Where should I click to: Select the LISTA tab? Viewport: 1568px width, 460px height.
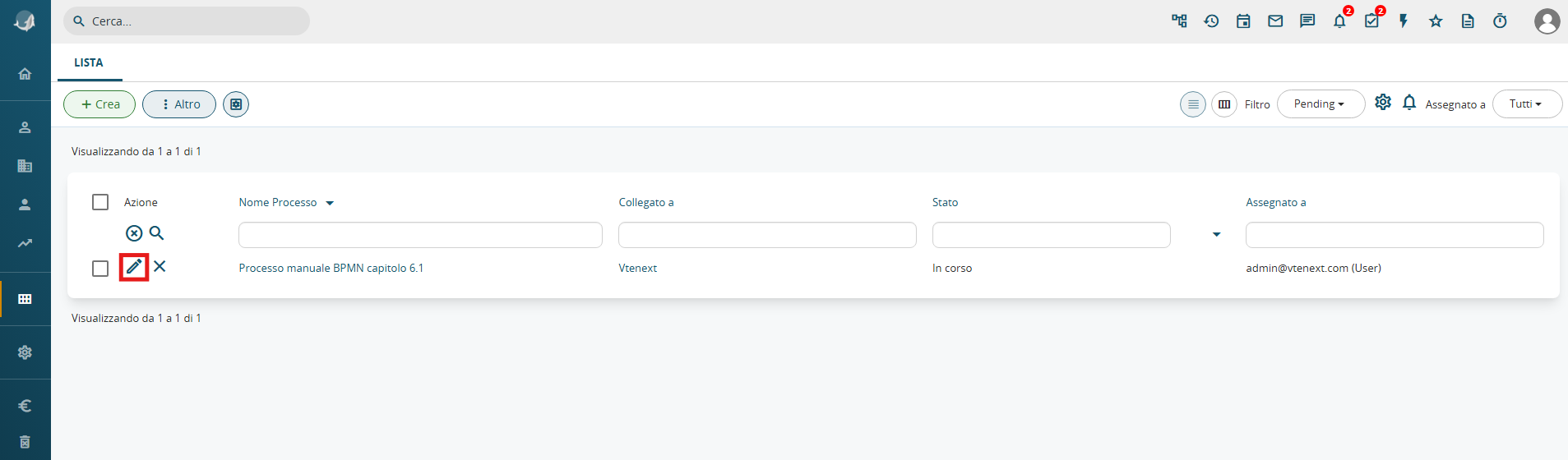(x=89, y=62)
